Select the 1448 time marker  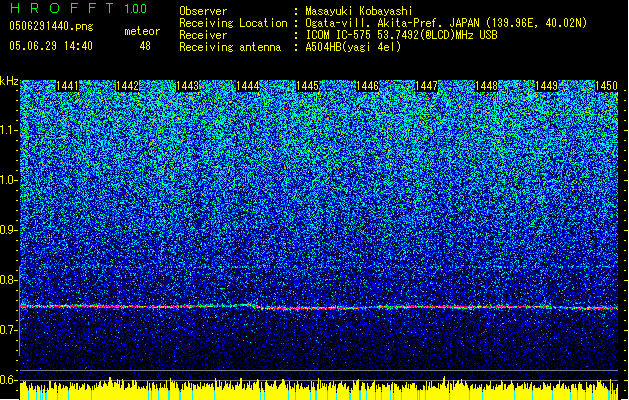487,87
